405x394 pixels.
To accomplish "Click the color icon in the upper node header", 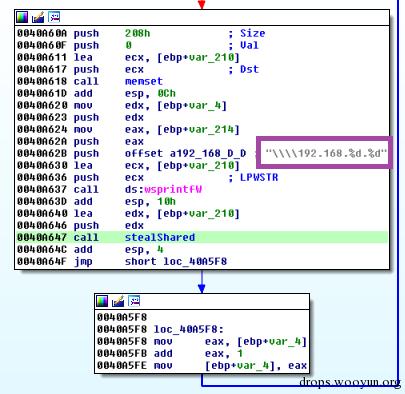I will click(x=22, y=17).
